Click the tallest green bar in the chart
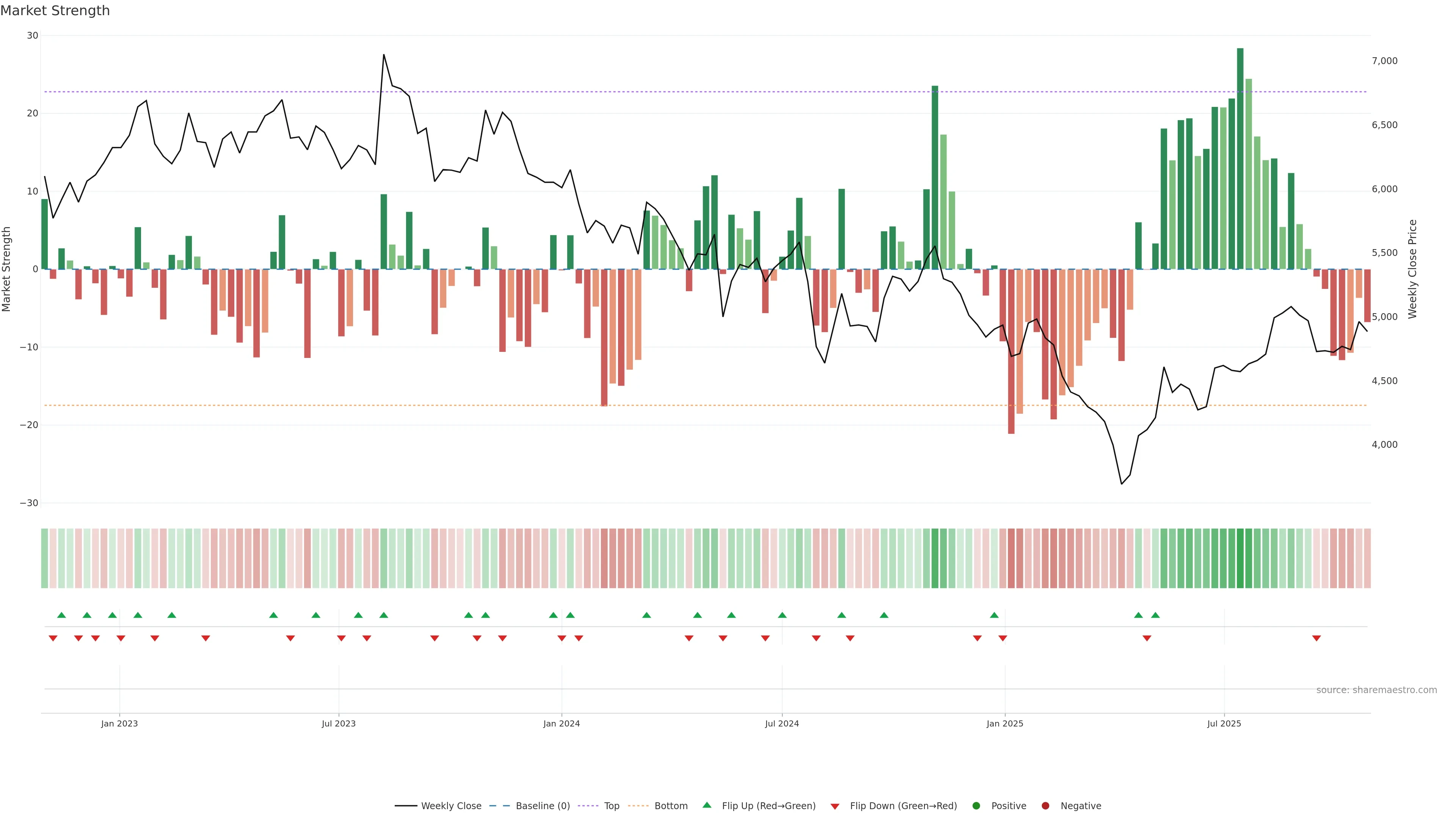 (x=1240, y=158)
